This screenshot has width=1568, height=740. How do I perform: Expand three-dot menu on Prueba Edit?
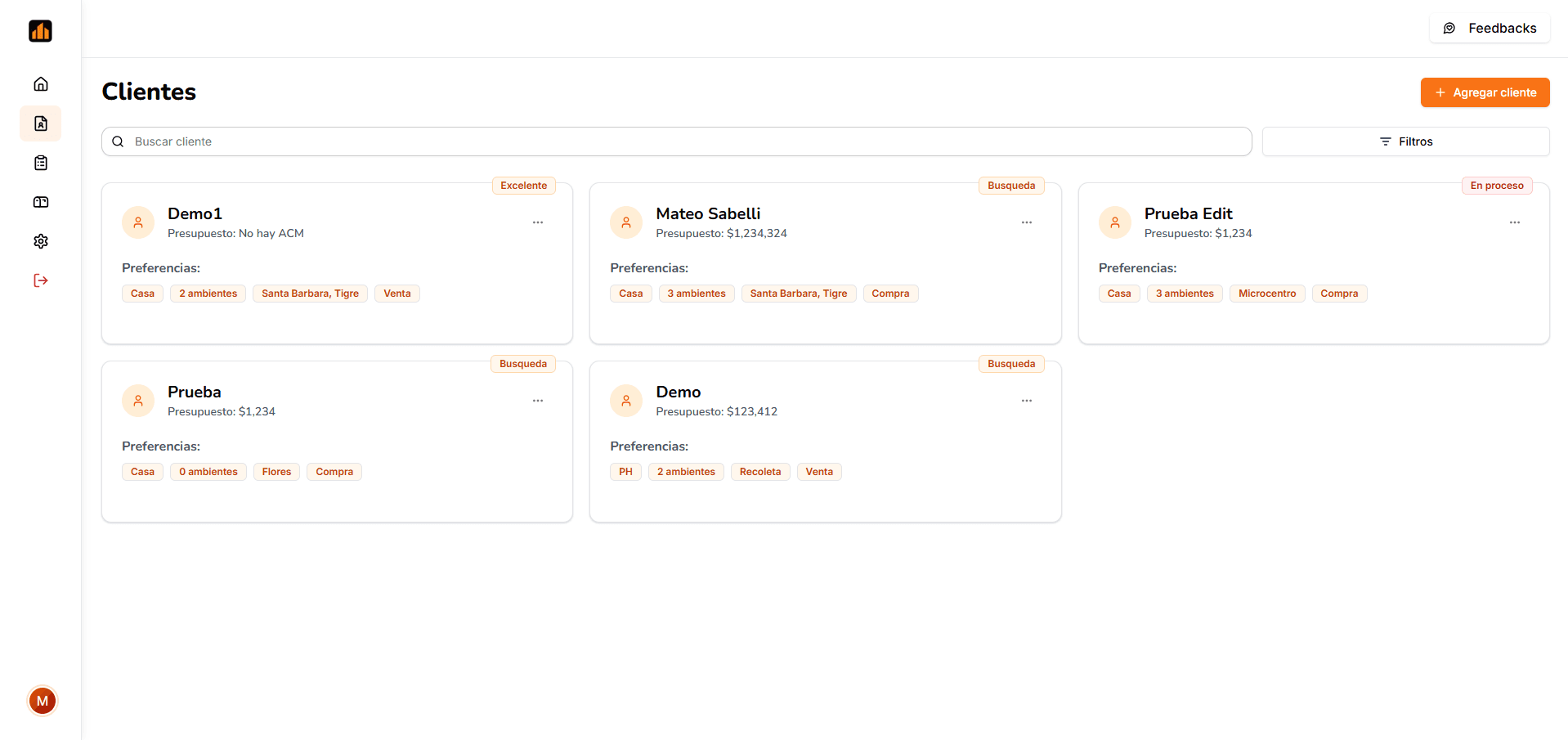(1514, 222)
